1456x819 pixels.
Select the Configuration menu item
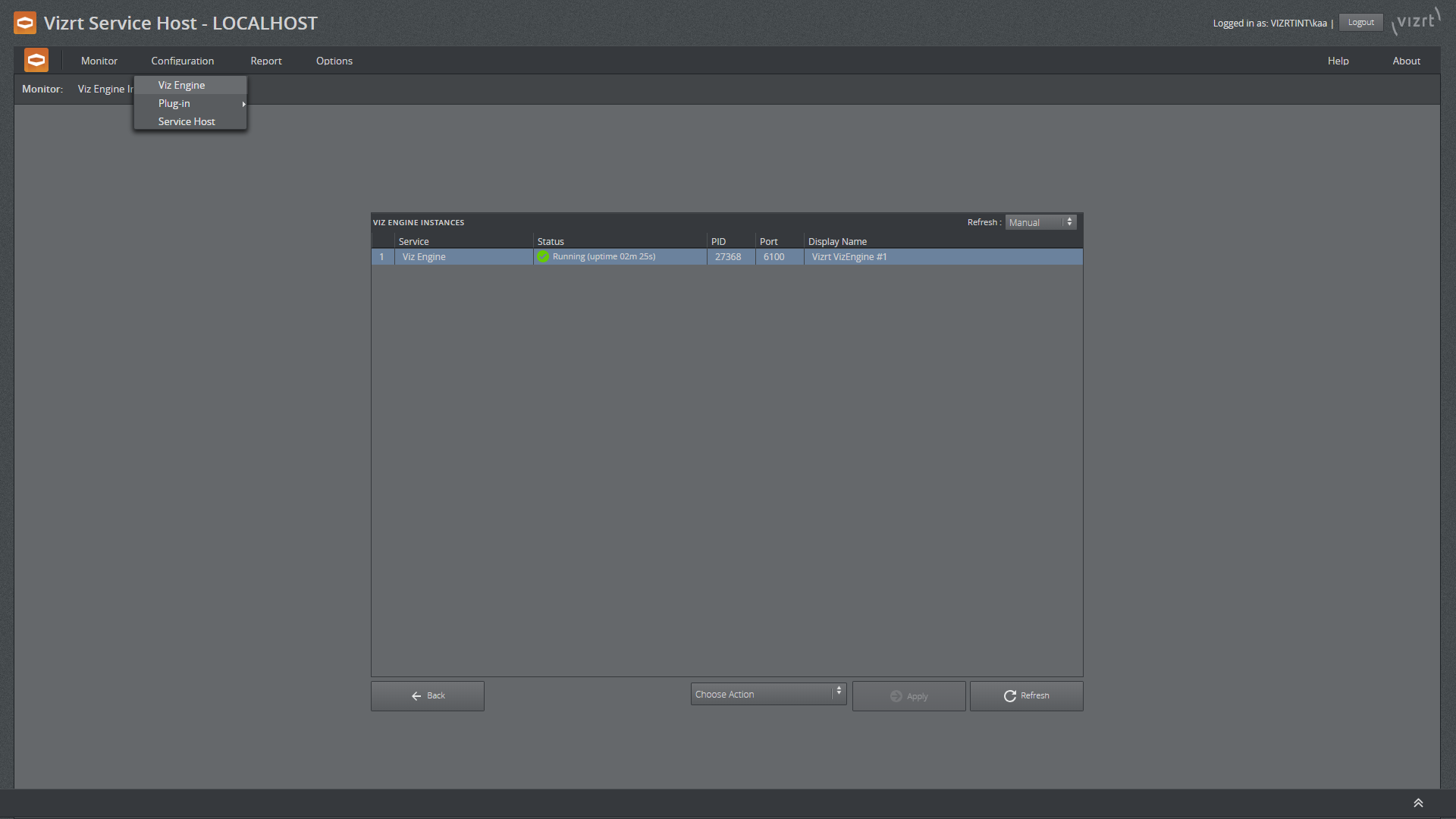pyautogui.click(x=183, y=60)
